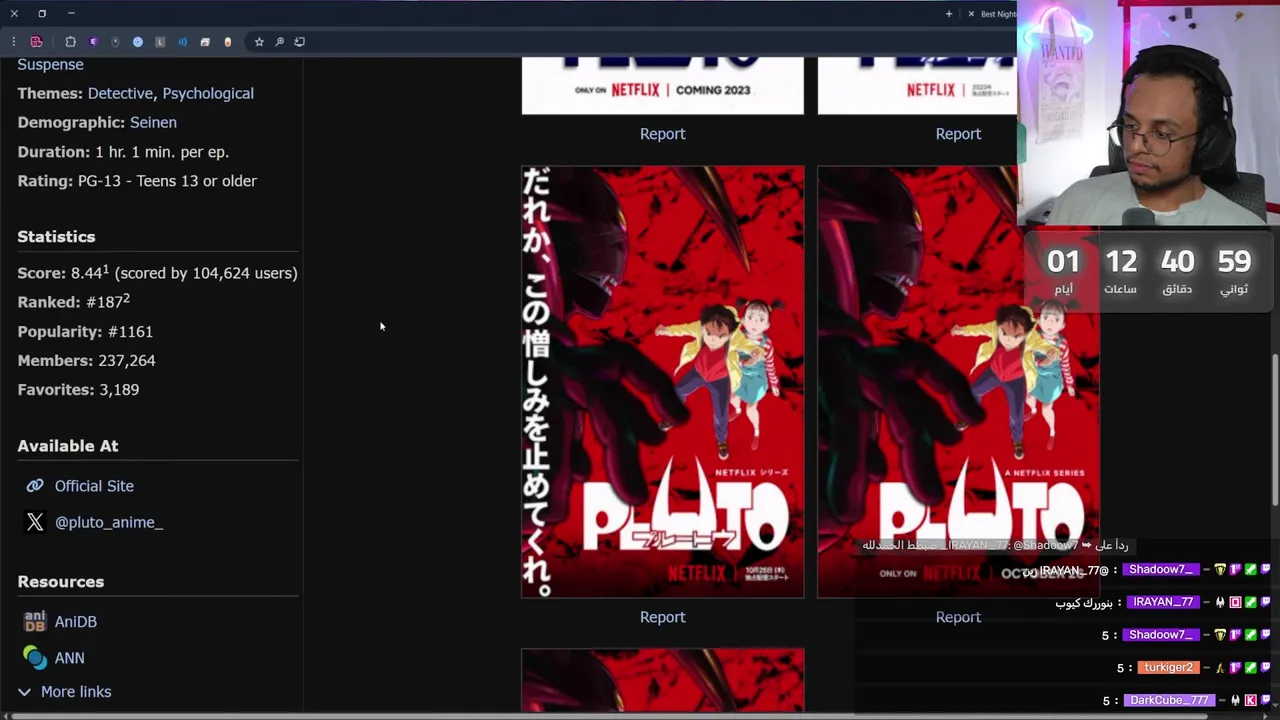
Task: Switch to the Best Night tab
Action: point(998,14)
